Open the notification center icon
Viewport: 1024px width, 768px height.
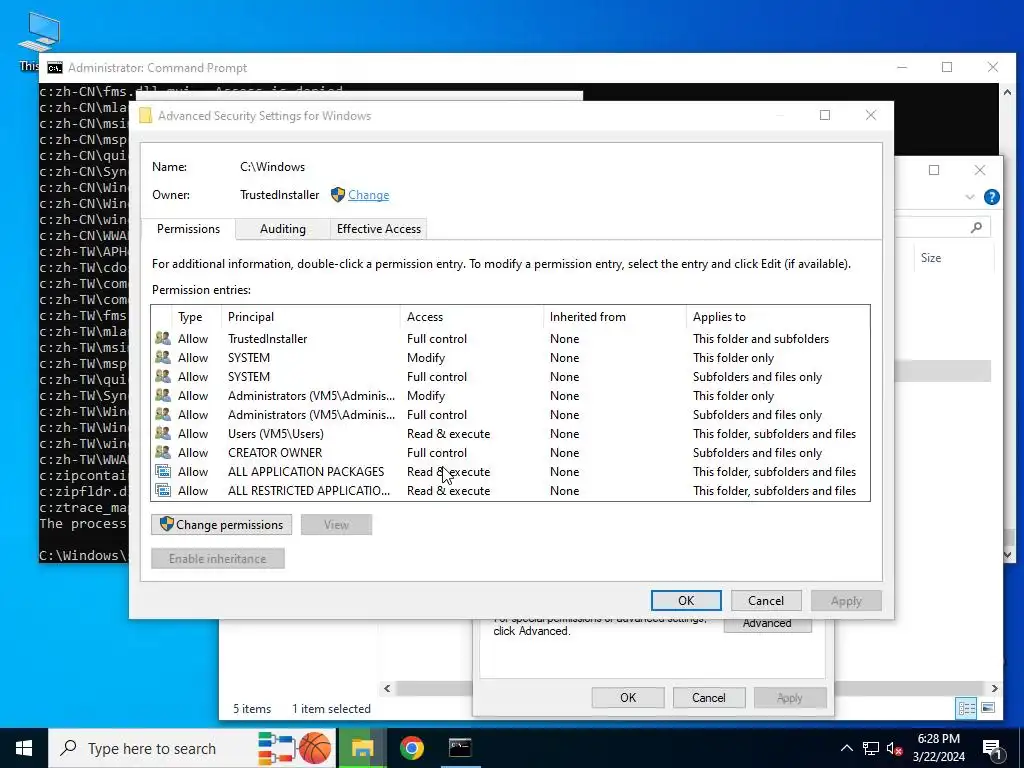992,748
